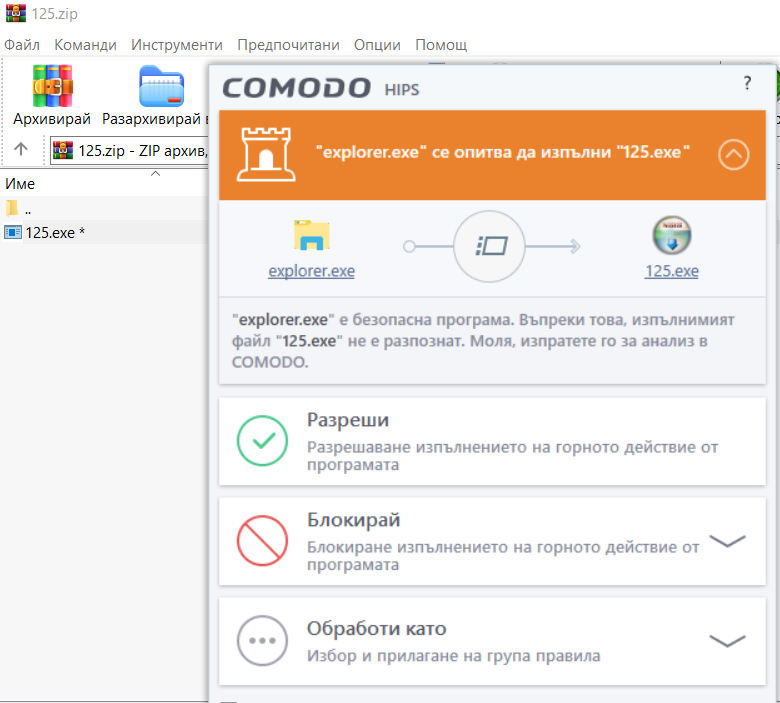Open the explorer.exe link
Image resolution: width=780 pixels, height=703 pixels.
coord(311,271)
